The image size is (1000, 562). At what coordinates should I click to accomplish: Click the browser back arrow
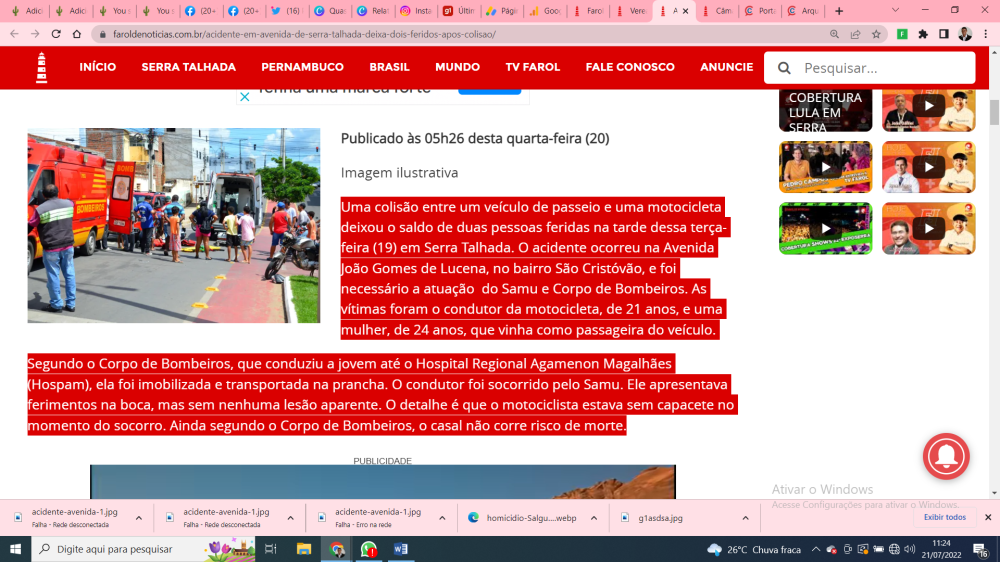click(x=14, y=34)
